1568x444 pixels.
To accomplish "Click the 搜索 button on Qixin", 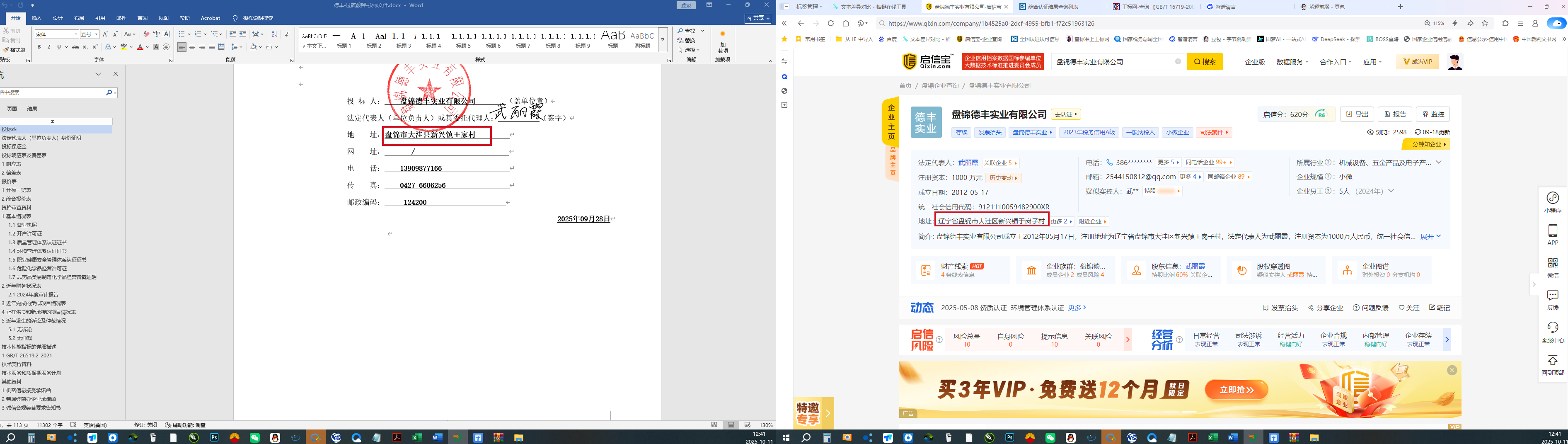I will point(1205,61).
